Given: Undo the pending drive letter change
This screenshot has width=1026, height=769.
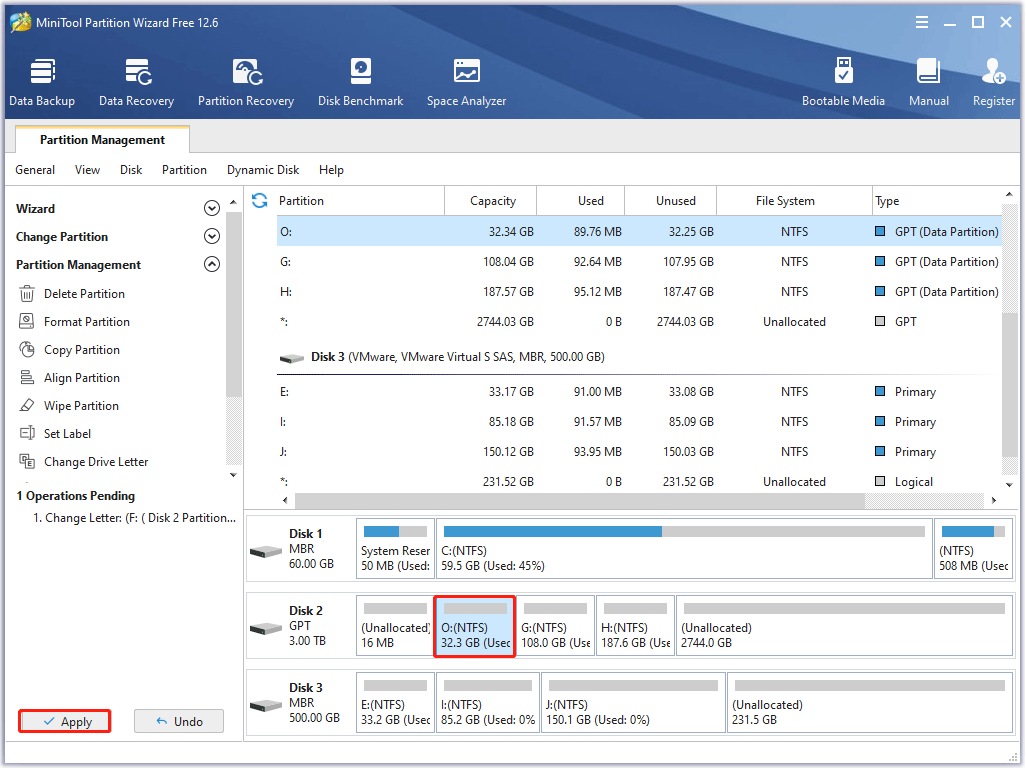Looking at the screenshot, I should tap(178, 720).
